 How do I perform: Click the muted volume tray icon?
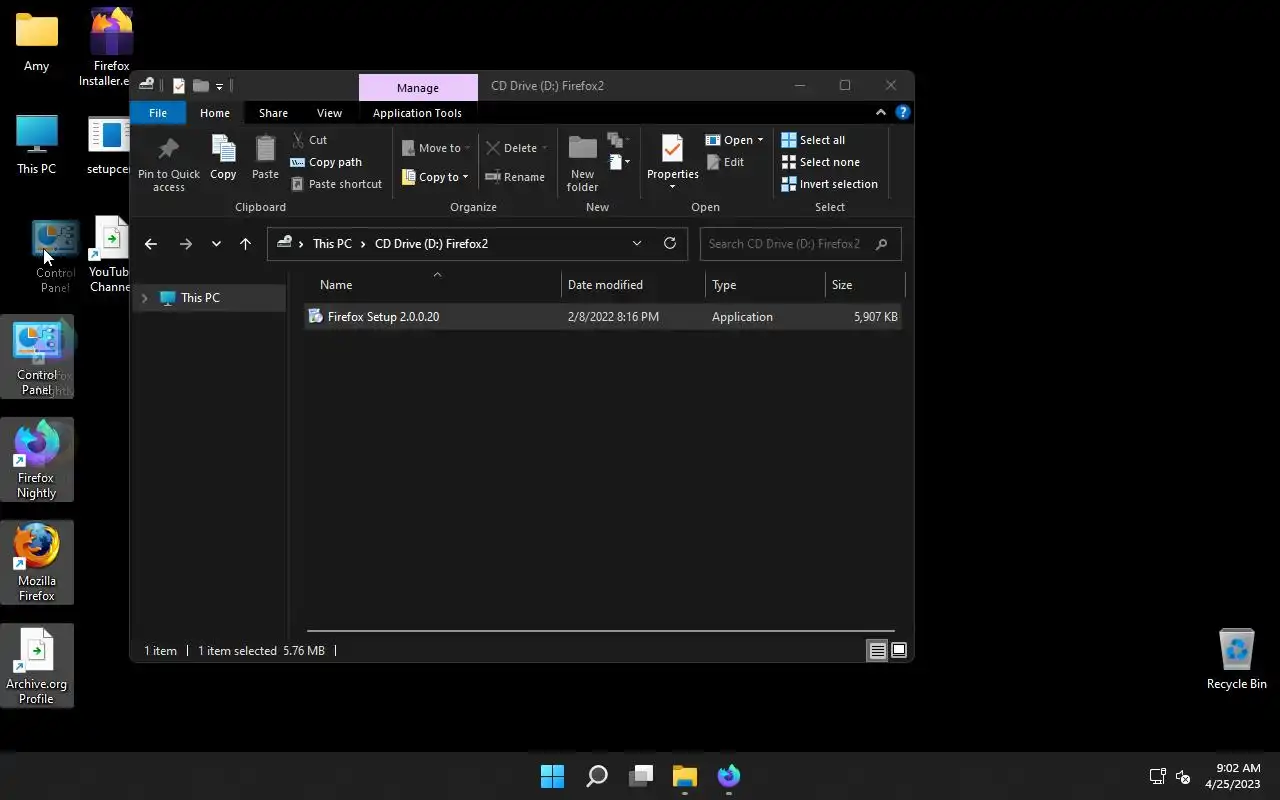pyautogui.click(x=1183, y=776)
